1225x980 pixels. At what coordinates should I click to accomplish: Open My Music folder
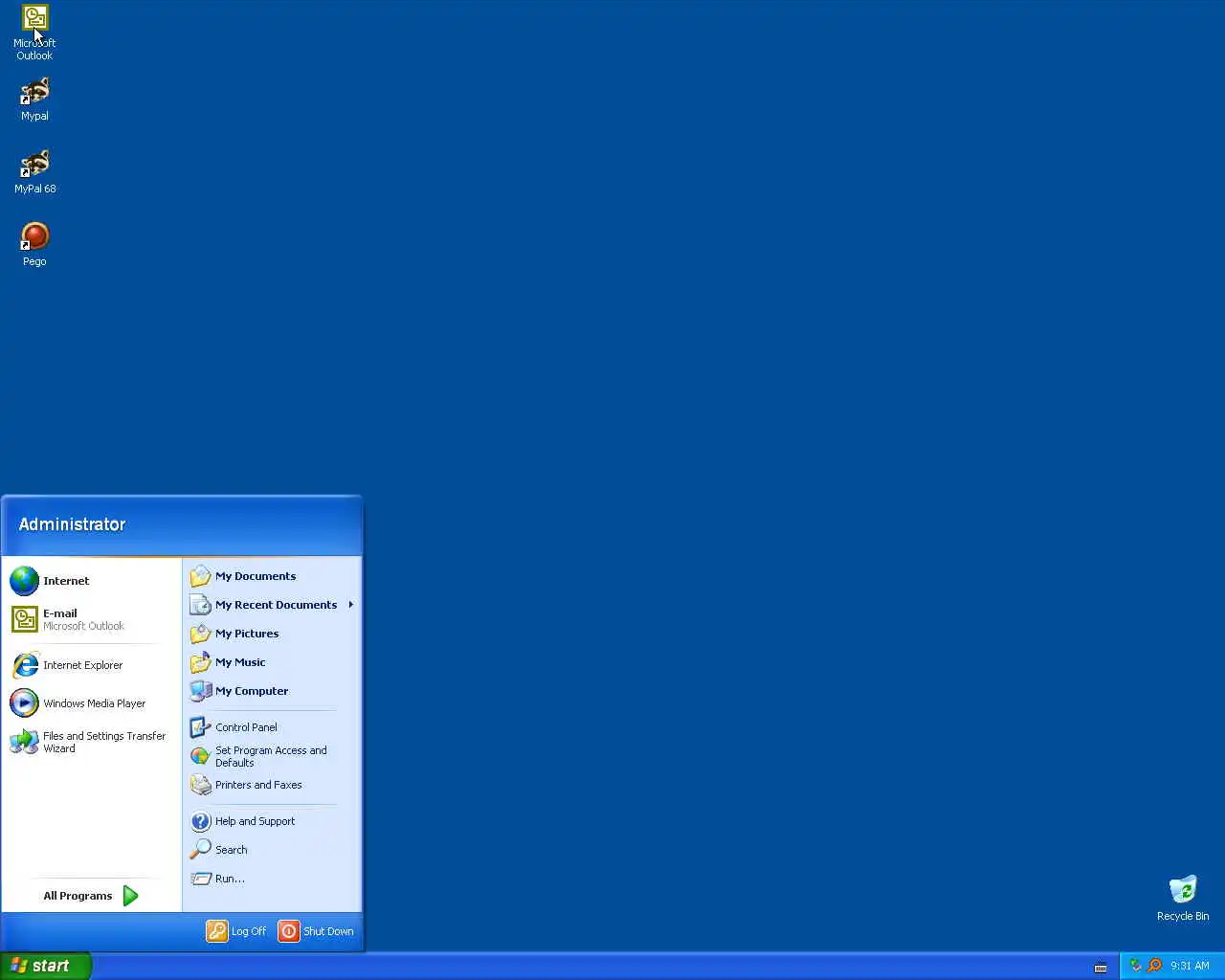coord(272,662)
